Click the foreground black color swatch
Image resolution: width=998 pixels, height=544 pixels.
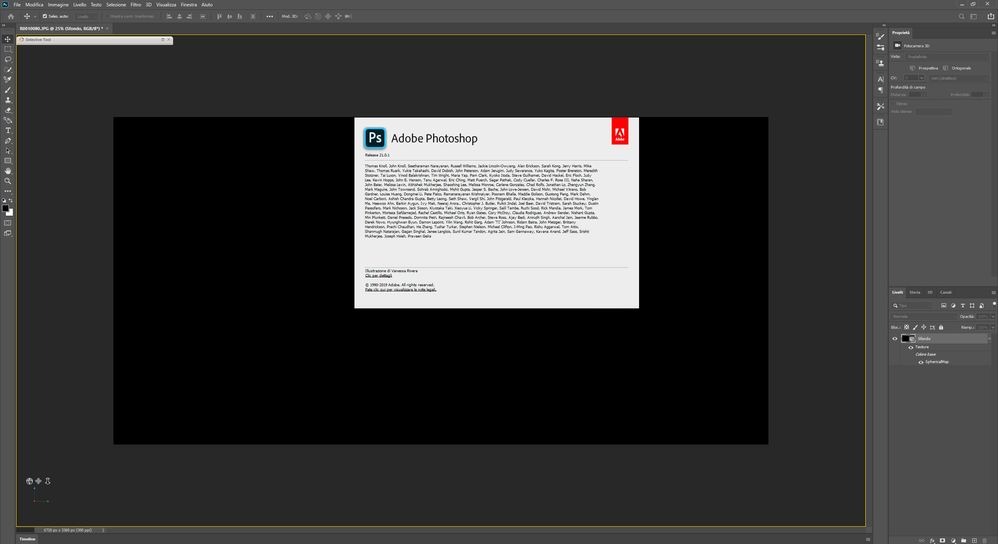click(6, 208)
